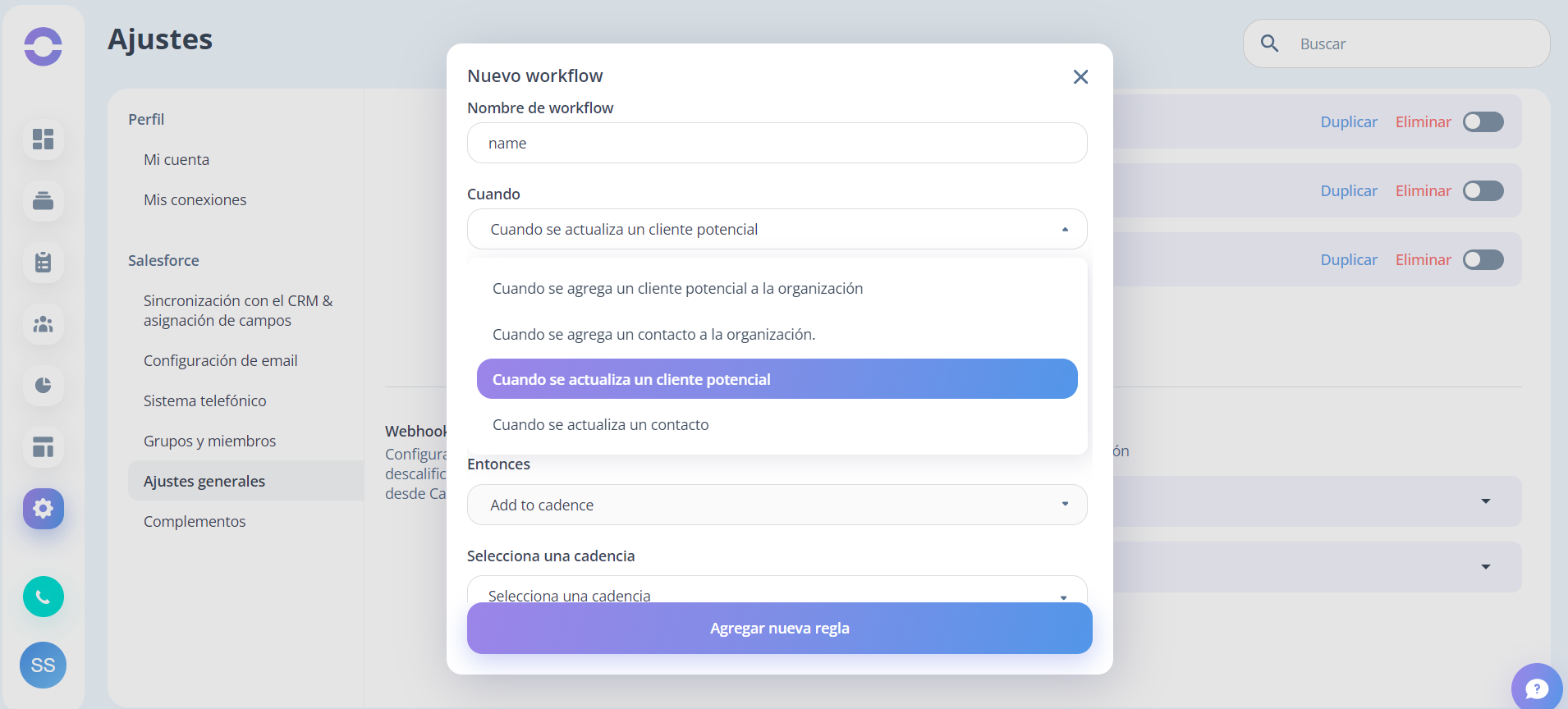Viewport: 1568px width, 709px height.
Task: Open the Selecciona una cadencia dropdown
Action: click(777, 590)
